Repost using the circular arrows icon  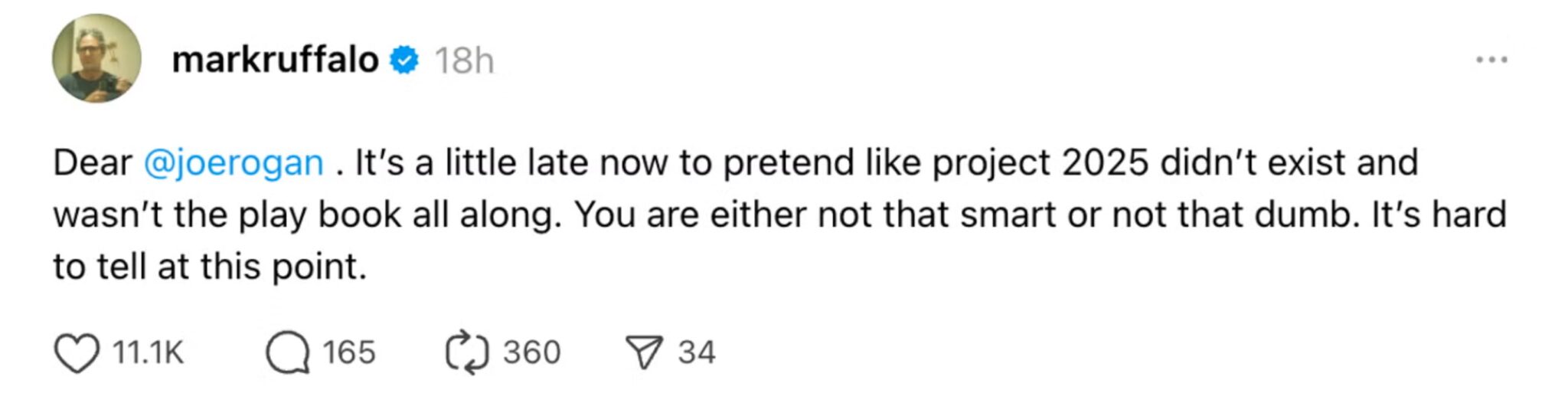tap(466, 353)
